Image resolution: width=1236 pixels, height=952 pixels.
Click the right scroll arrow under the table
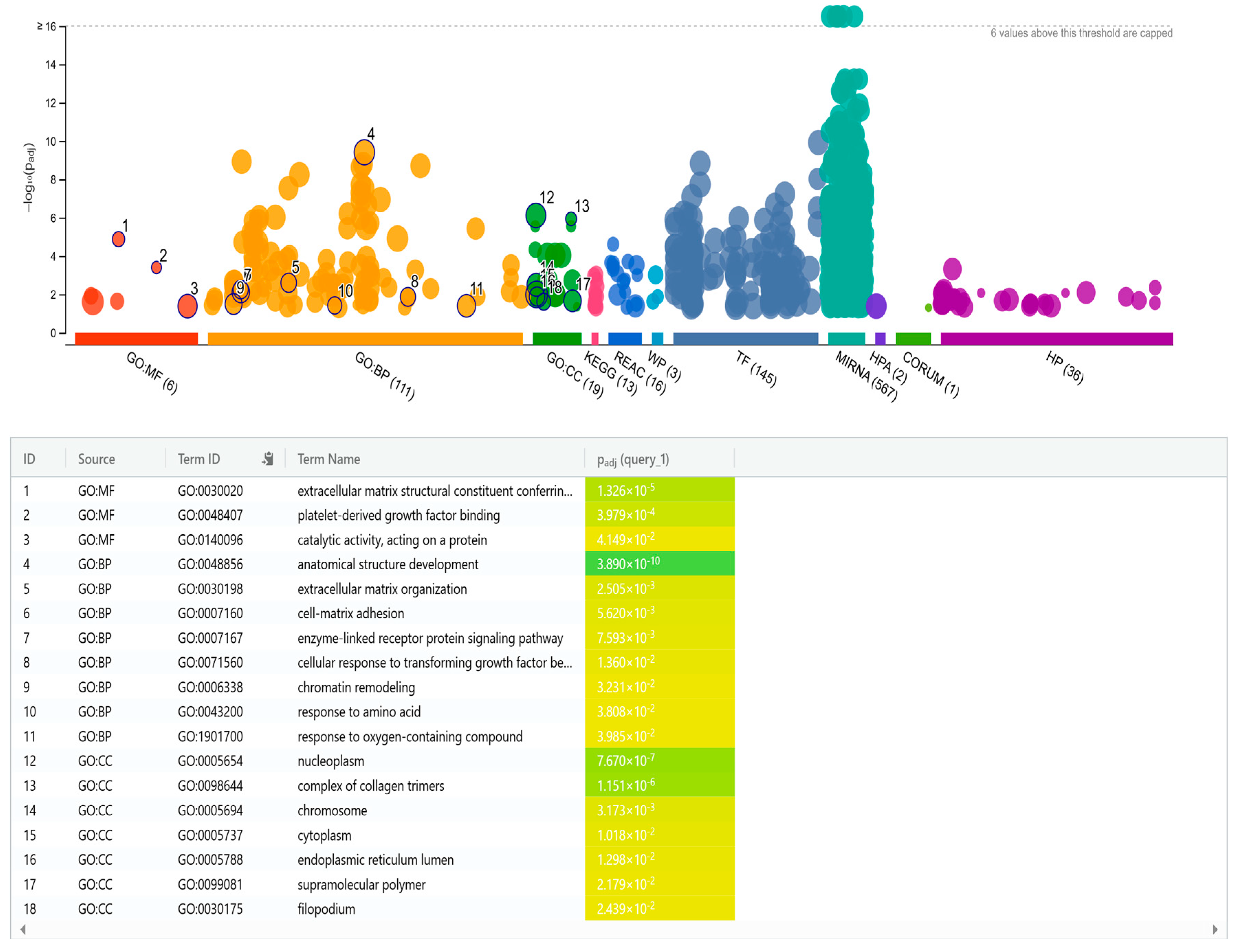[x=1214, y=929]
